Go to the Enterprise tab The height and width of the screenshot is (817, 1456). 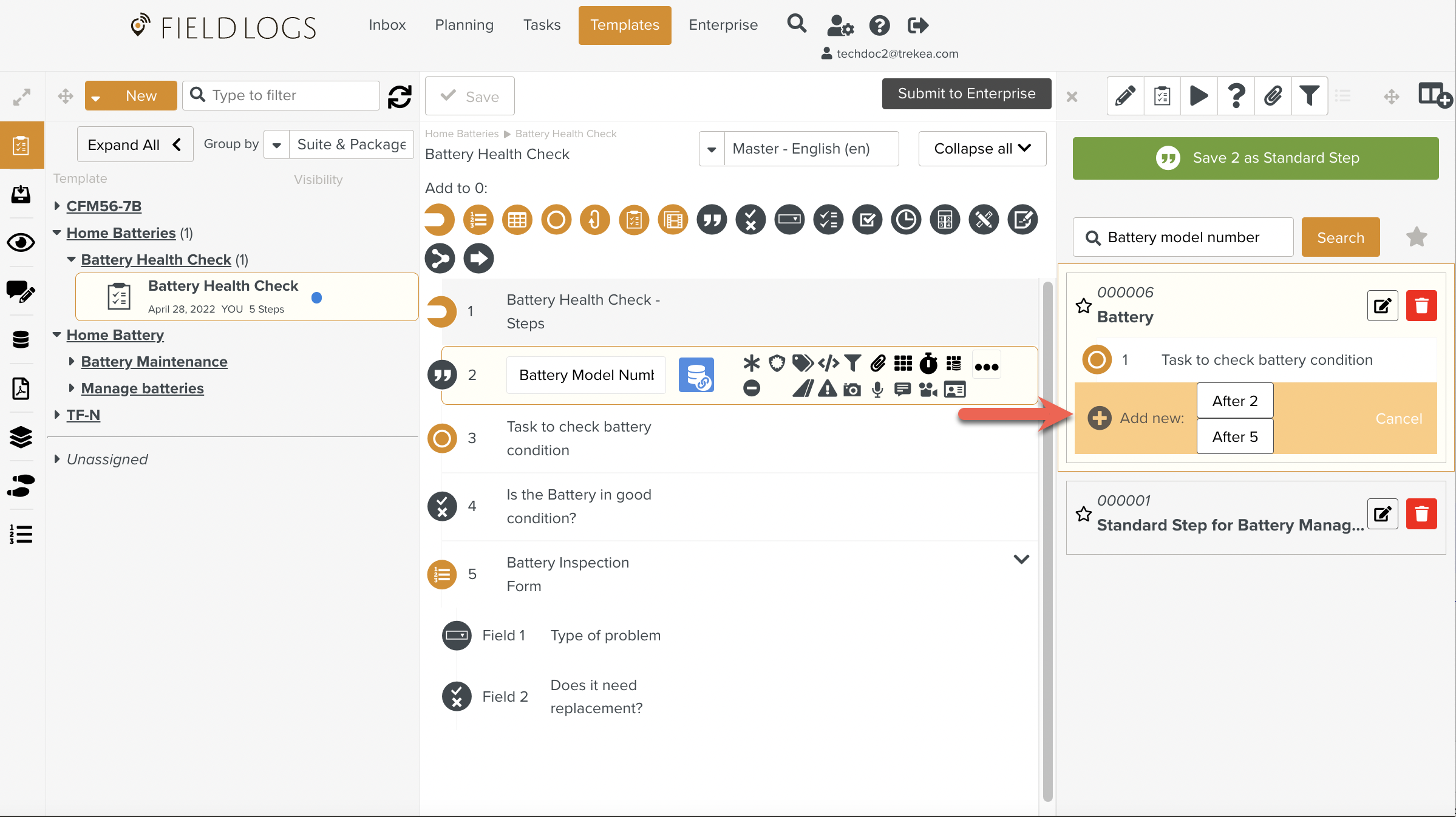click(x=723, y=25)
